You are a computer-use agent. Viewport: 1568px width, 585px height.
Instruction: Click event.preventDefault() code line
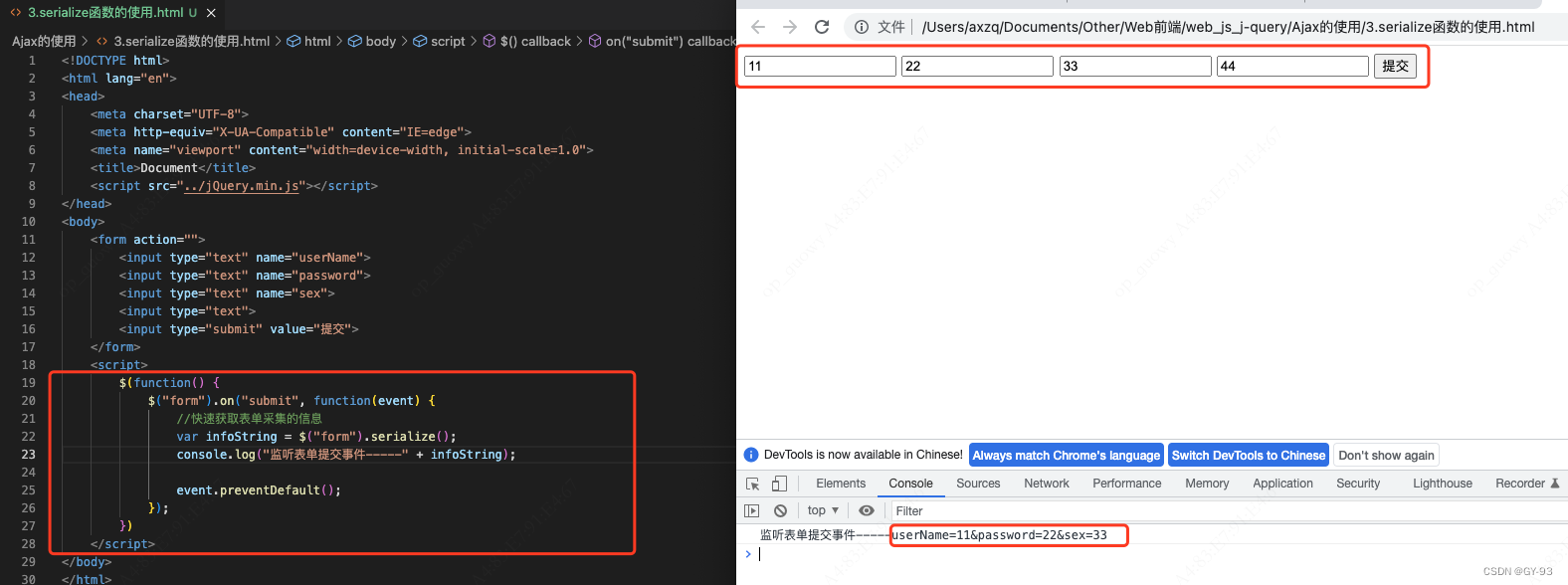259,490
